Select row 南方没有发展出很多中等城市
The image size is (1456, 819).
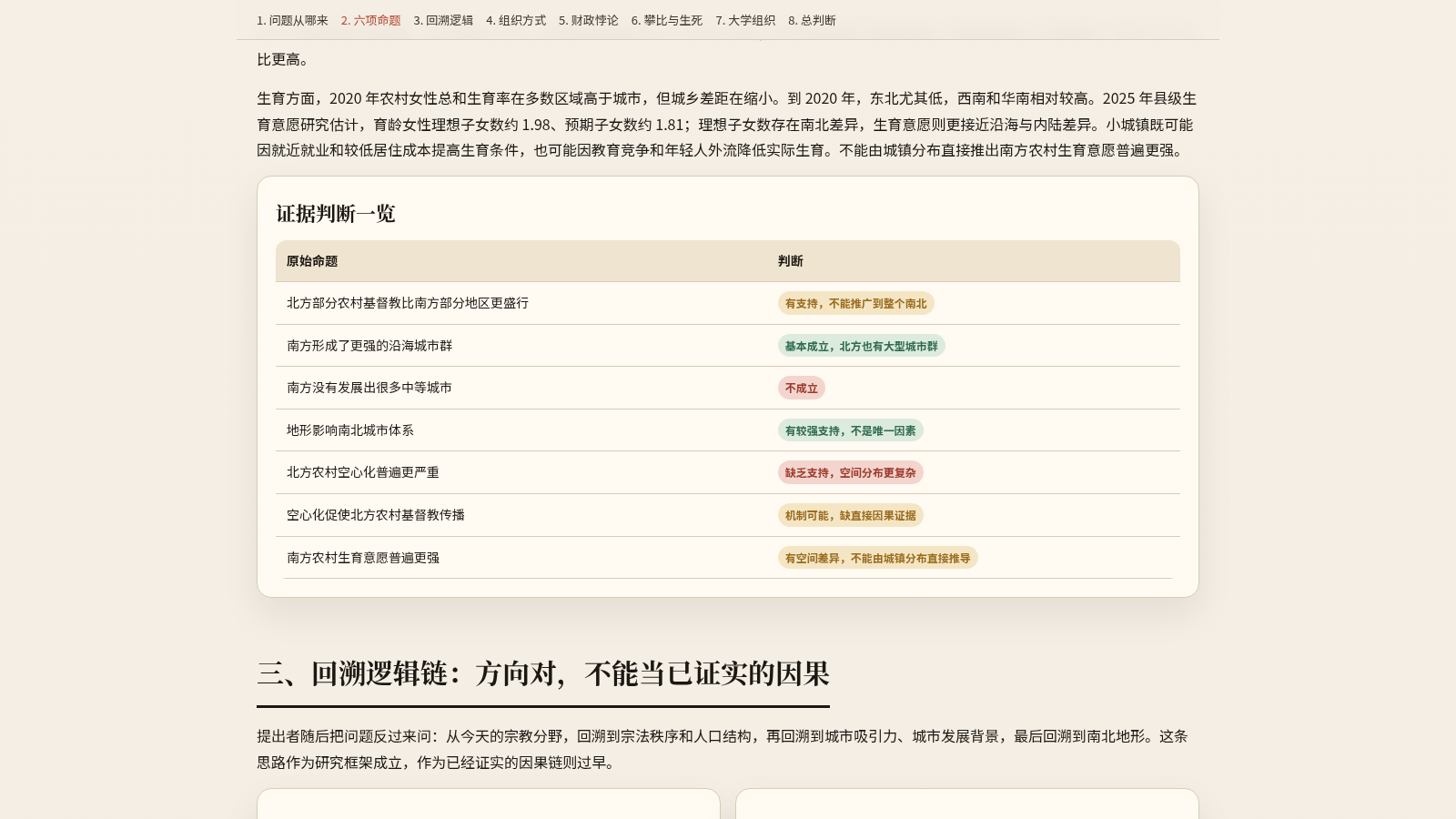click(728, 388)
